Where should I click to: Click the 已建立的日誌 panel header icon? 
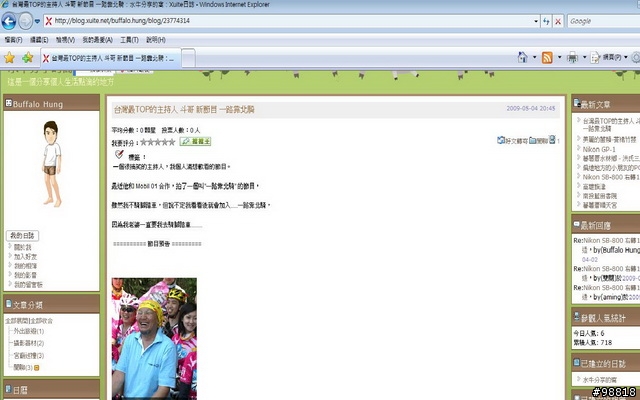click(x=577, y=362)
